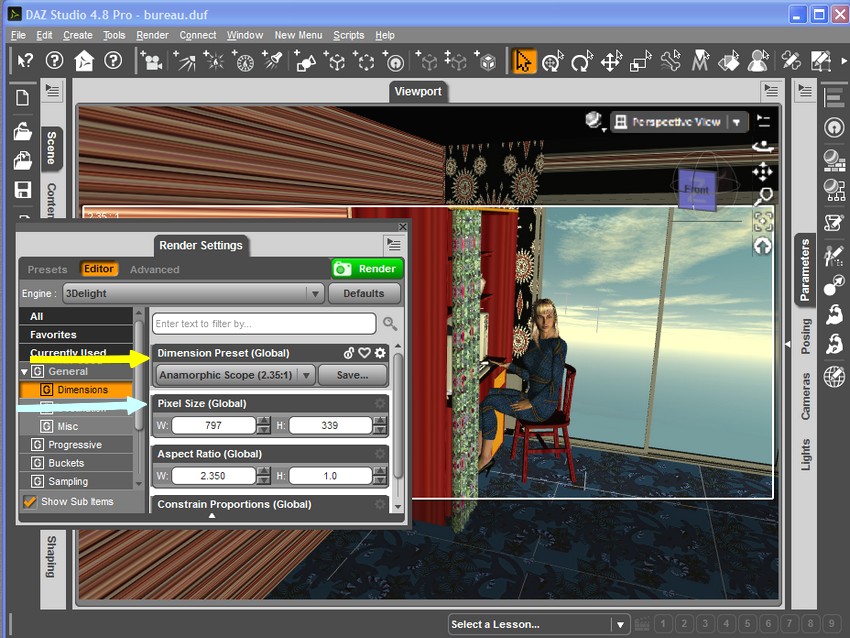This screenshot has height=638, width=850.
Task: Select the Progressive group
Action: (x=76, y=445)
